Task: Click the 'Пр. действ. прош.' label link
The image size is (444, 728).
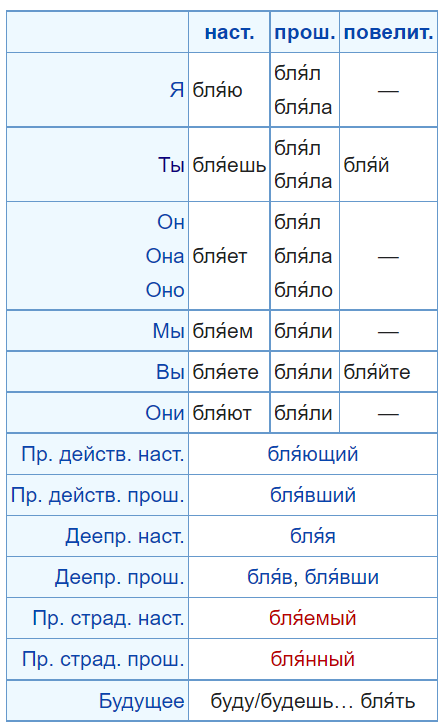Action: [98, 495]
